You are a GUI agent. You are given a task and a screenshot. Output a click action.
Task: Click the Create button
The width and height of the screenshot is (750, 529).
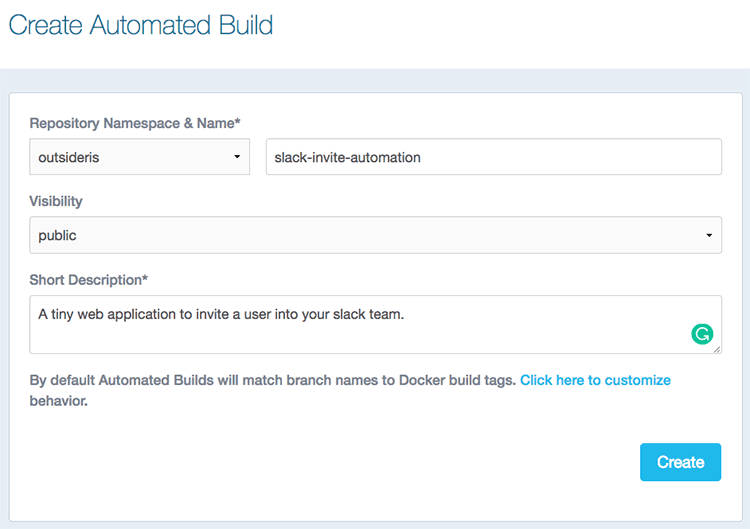(x=680, y=462)
